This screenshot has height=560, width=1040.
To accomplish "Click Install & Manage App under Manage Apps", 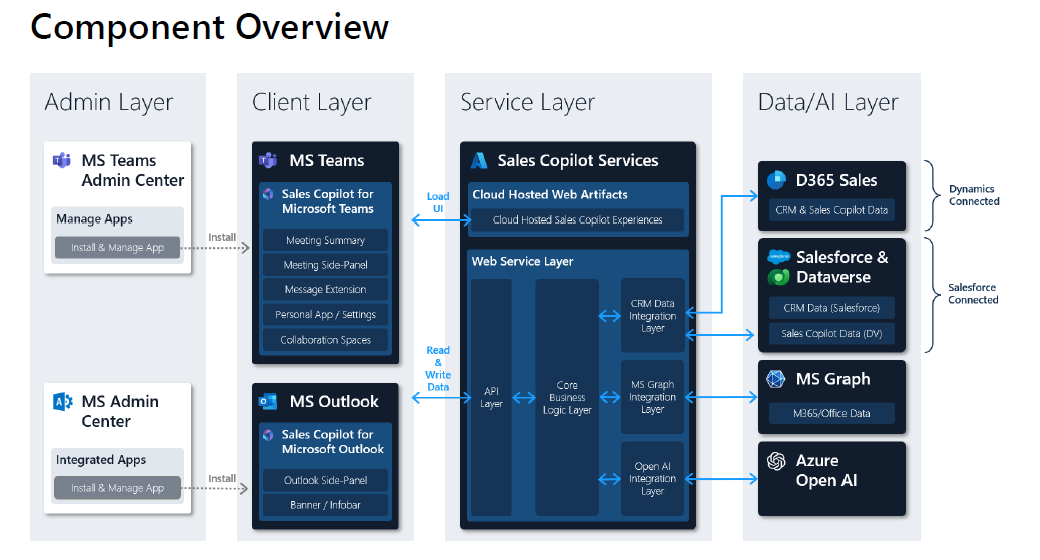I will pyautogui.click(x=117, y=247).
